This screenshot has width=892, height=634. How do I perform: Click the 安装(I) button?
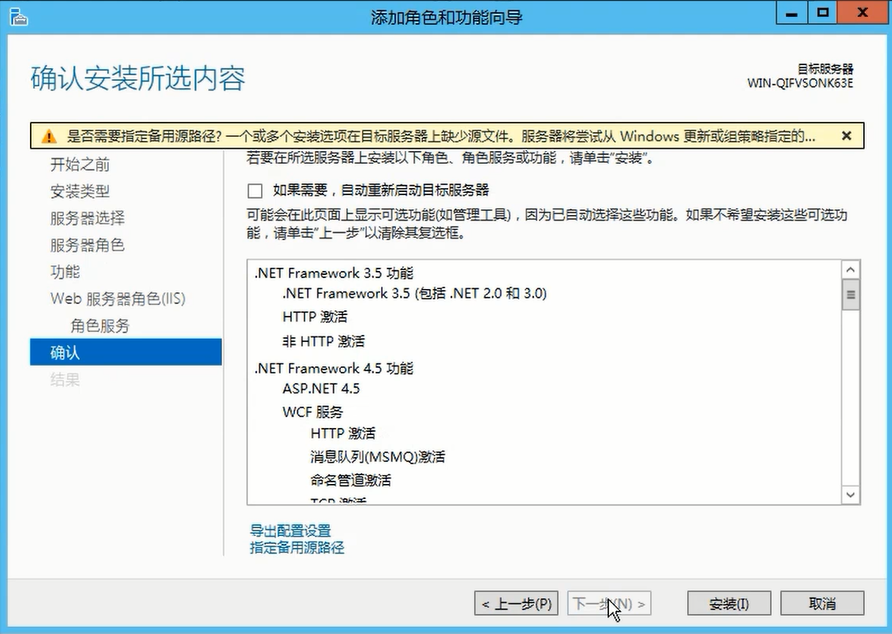coord(729,603)
